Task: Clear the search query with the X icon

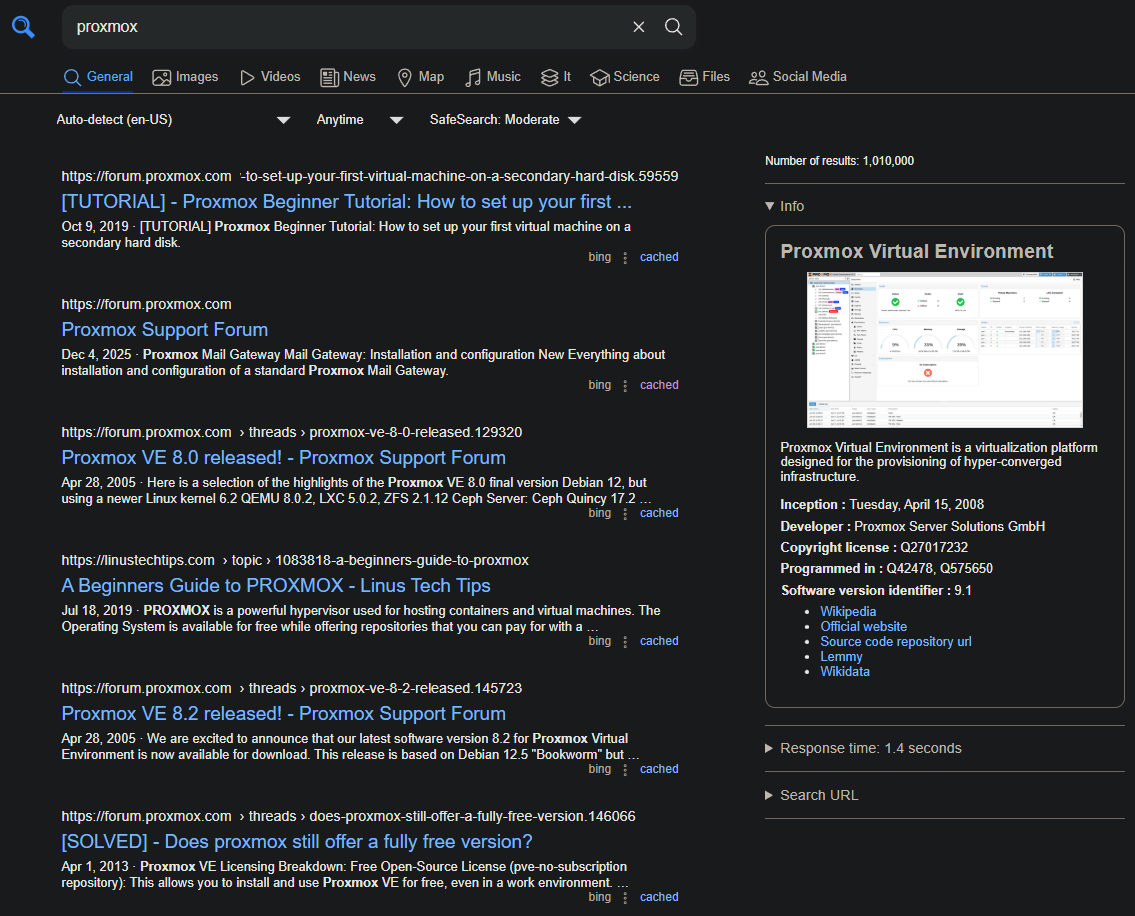Action: coord(638,27)
